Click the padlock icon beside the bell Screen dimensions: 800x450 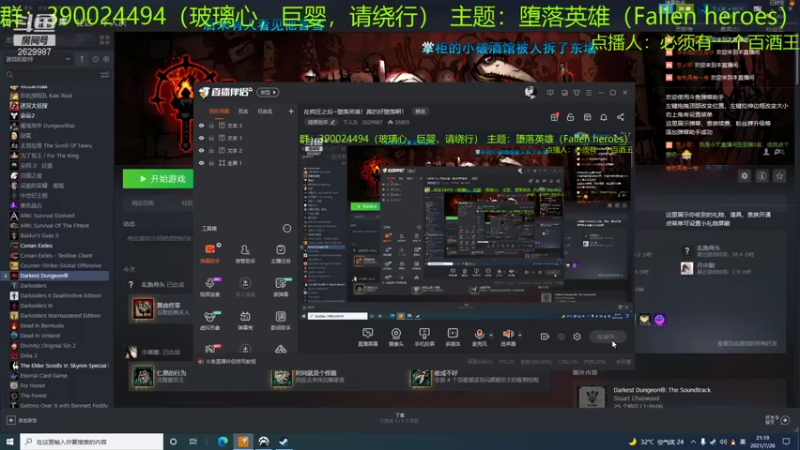tap(570, 117)
